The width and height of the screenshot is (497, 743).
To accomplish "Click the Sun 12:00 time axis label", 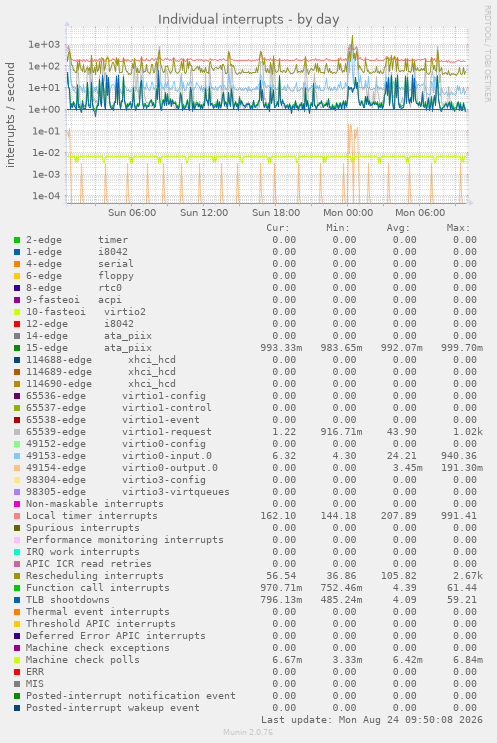I will point(204,213).
